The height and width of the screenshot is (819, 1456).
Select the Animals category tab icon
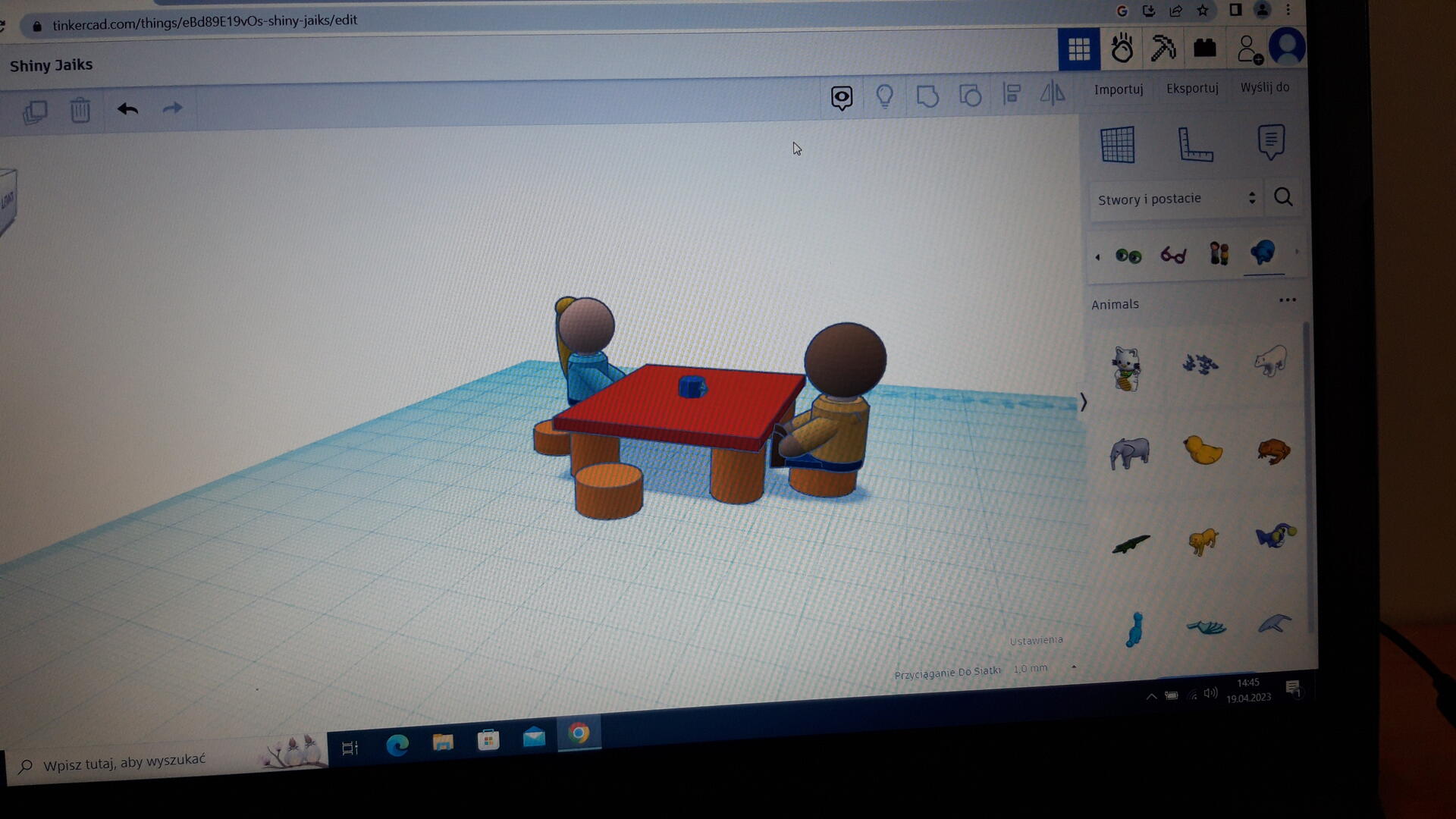[1263, 253]
